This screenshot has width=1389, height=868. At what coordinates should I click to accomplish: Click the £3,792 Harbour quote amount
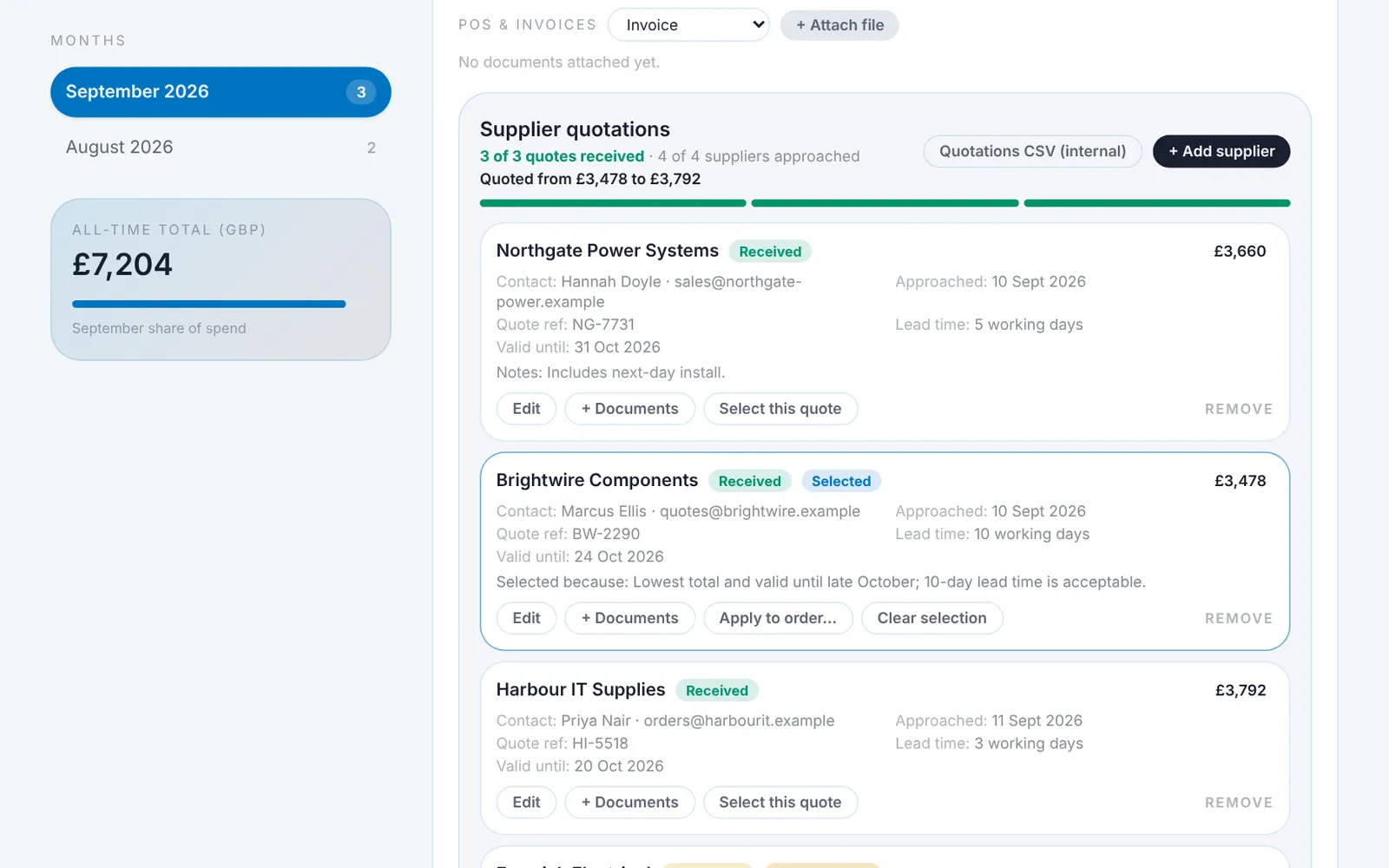tap(1241, 691)
